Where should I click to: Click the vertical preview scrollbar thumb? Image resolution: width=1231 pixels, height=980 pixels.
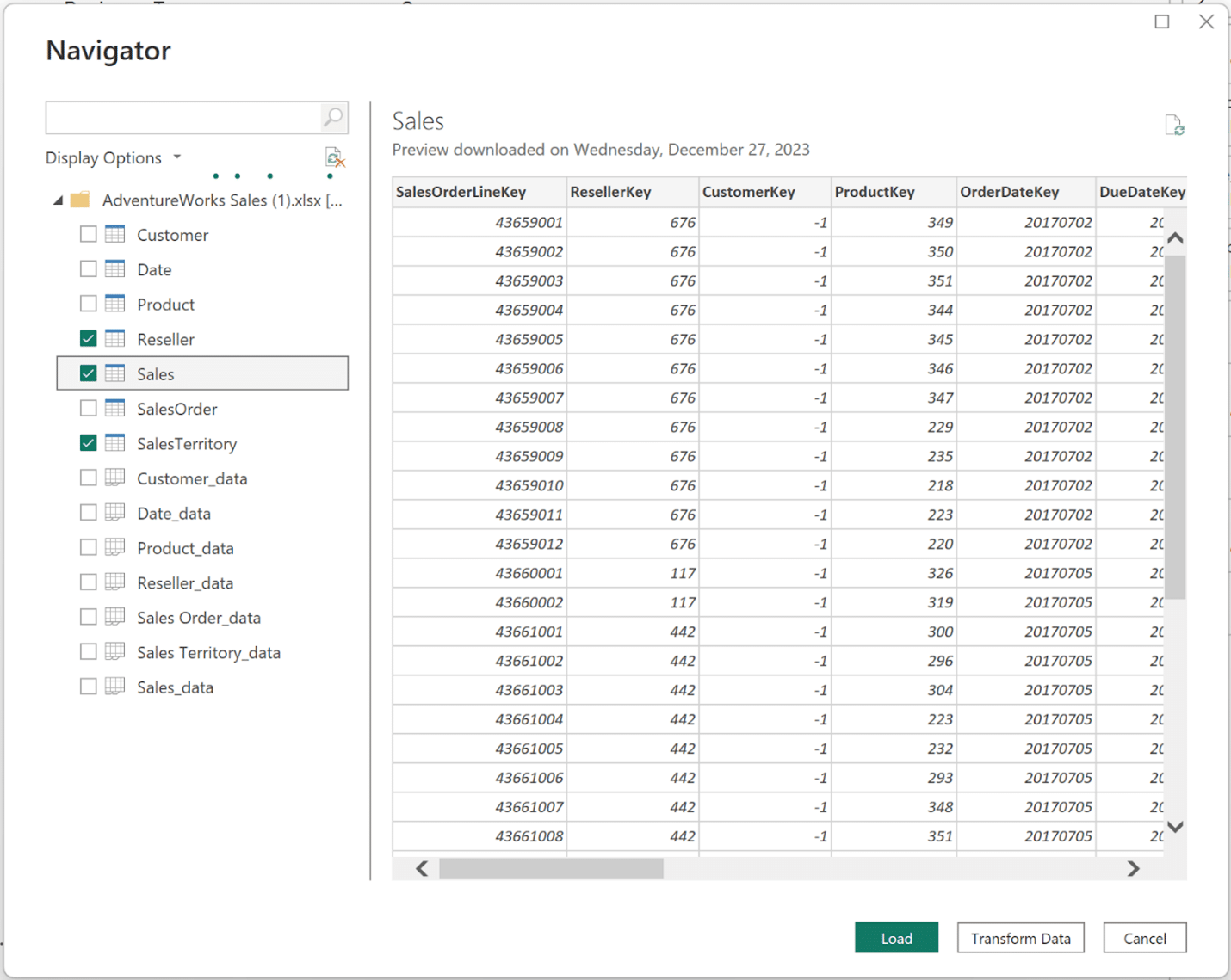click(x=1175, y=426)
